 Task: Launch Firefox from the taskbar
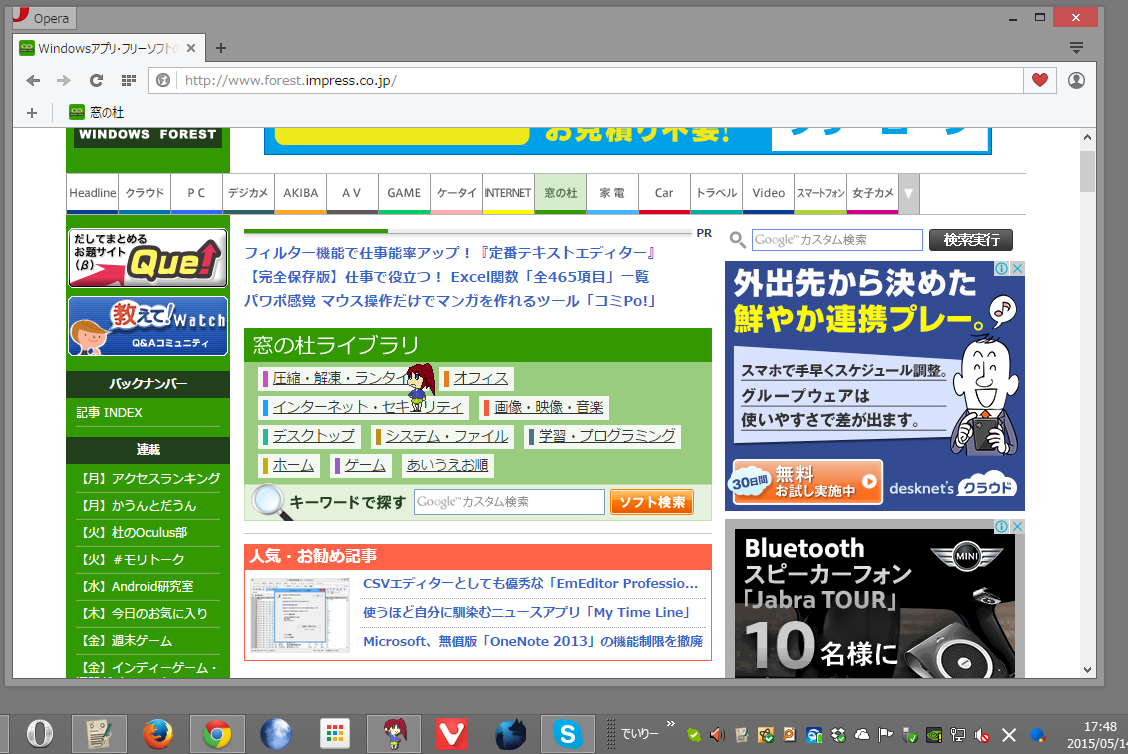(160, 733)
